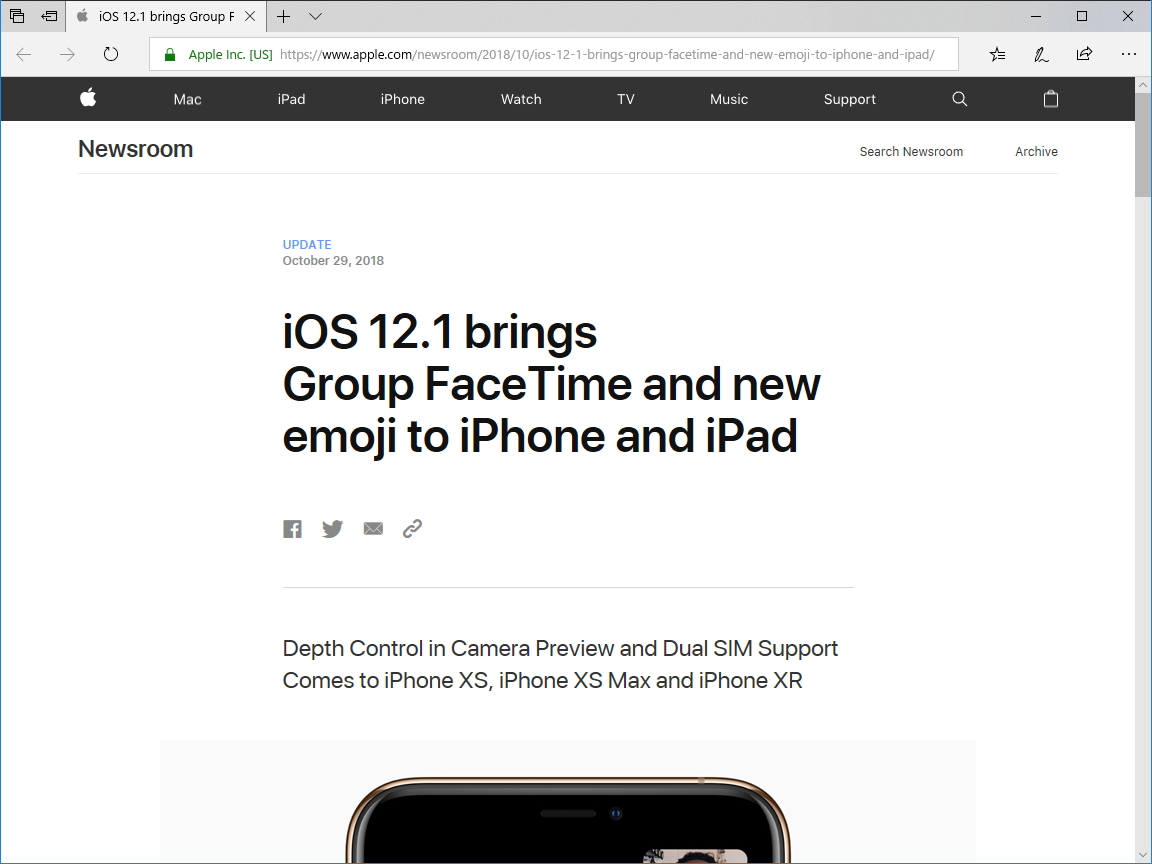Share article on Twitter

332,529
